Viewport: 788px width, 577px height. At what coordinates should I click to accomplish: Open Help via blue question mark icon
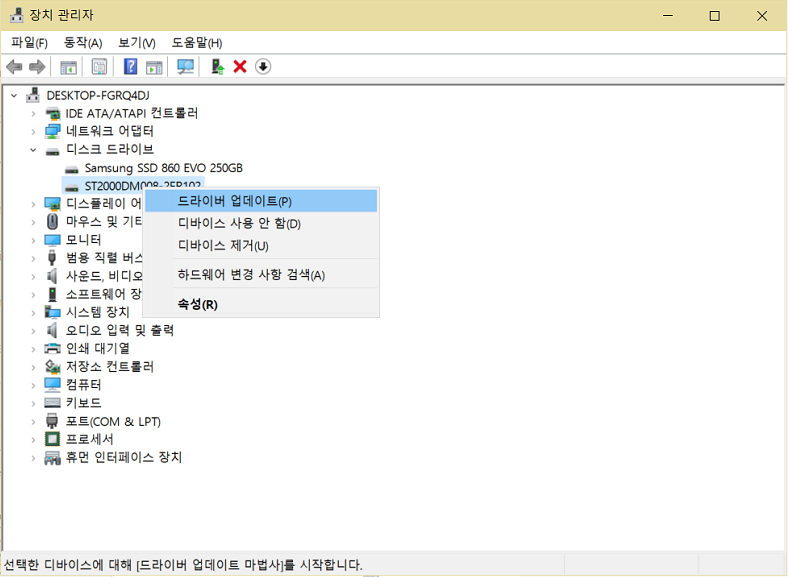click(130, 66)
